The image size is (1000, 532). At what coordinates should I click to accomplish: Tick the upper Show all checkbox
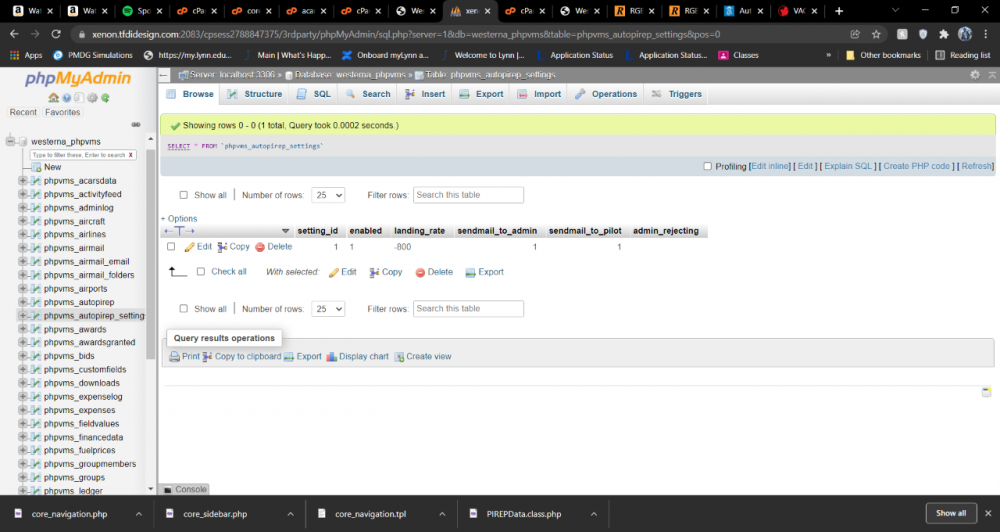tap(183, 196)
